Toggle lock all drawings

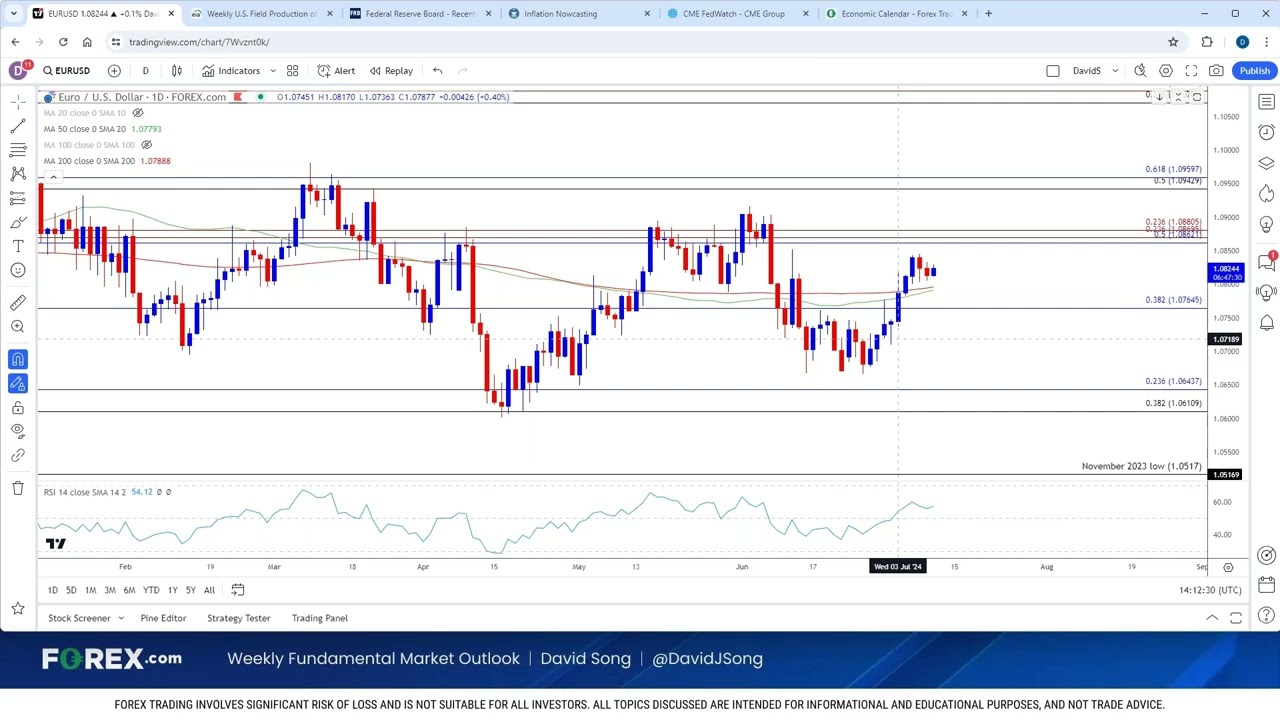coord(18,408)
